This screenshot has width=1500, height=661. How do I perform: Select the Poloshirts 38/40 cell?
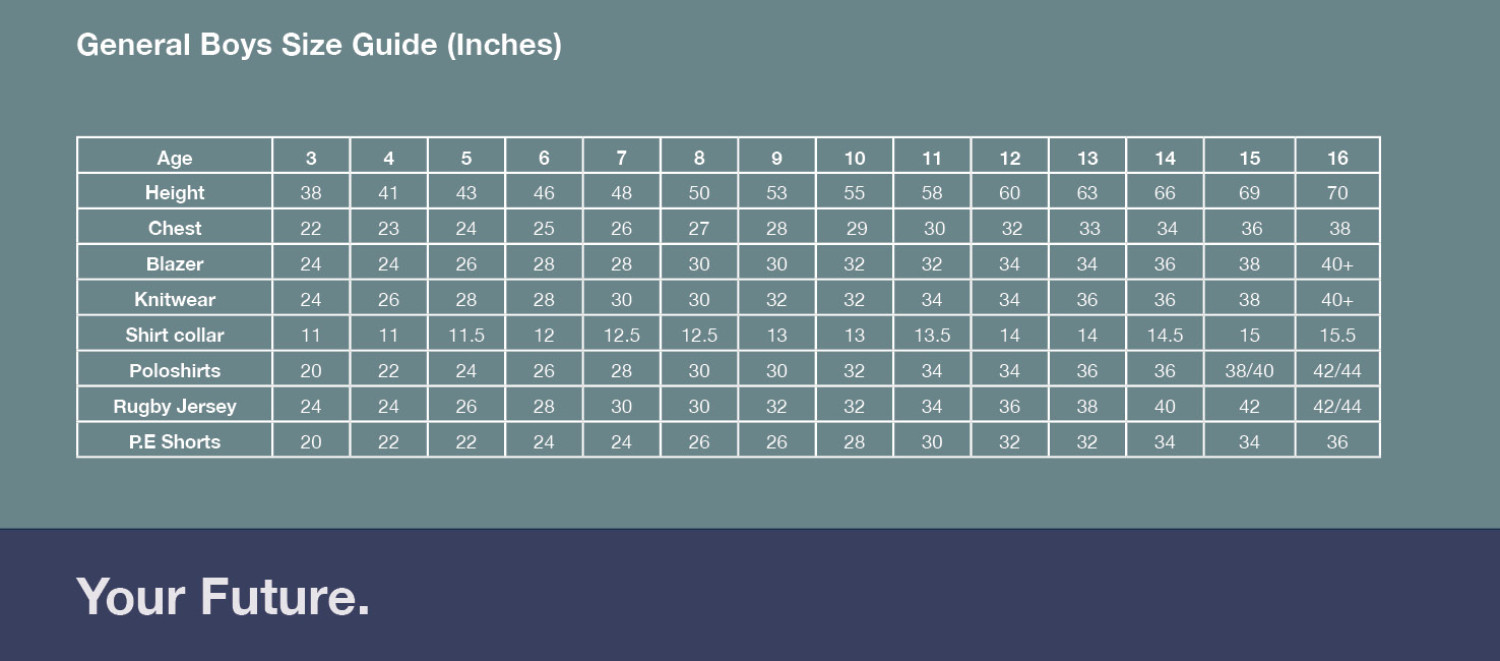coord(1249,370)
